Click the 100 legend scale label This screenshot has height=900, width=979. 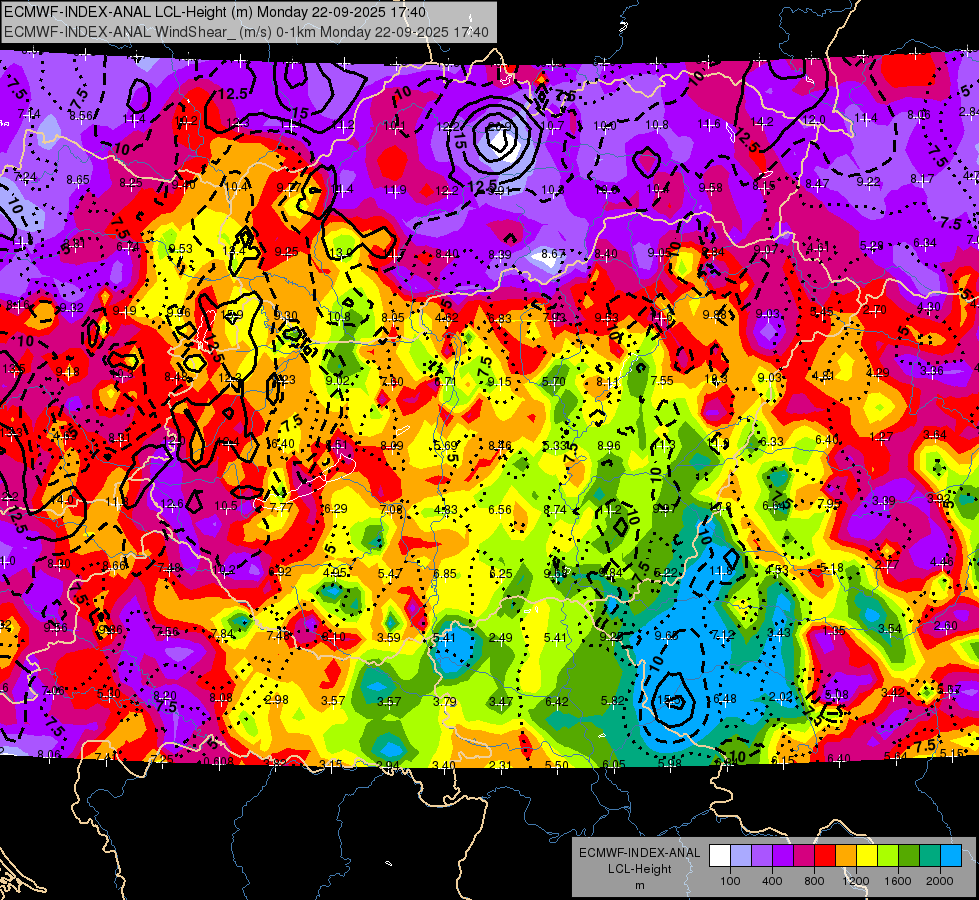(730, 881)
